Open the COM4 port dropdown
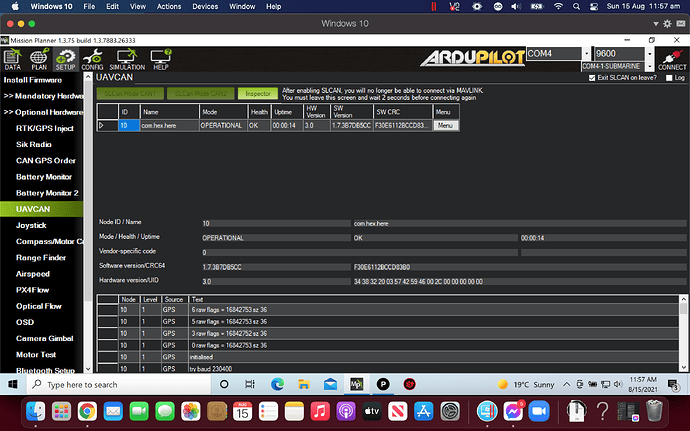This screenshot has width=690, height=431. click(x=587, y=54)
